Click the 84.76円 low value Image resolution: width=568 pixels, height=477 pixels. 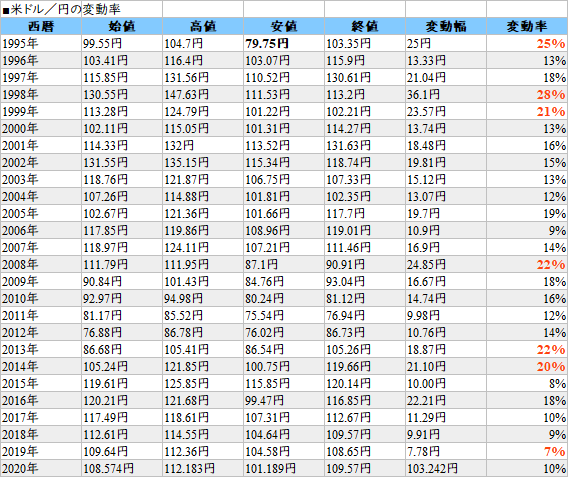coord(264,282)
